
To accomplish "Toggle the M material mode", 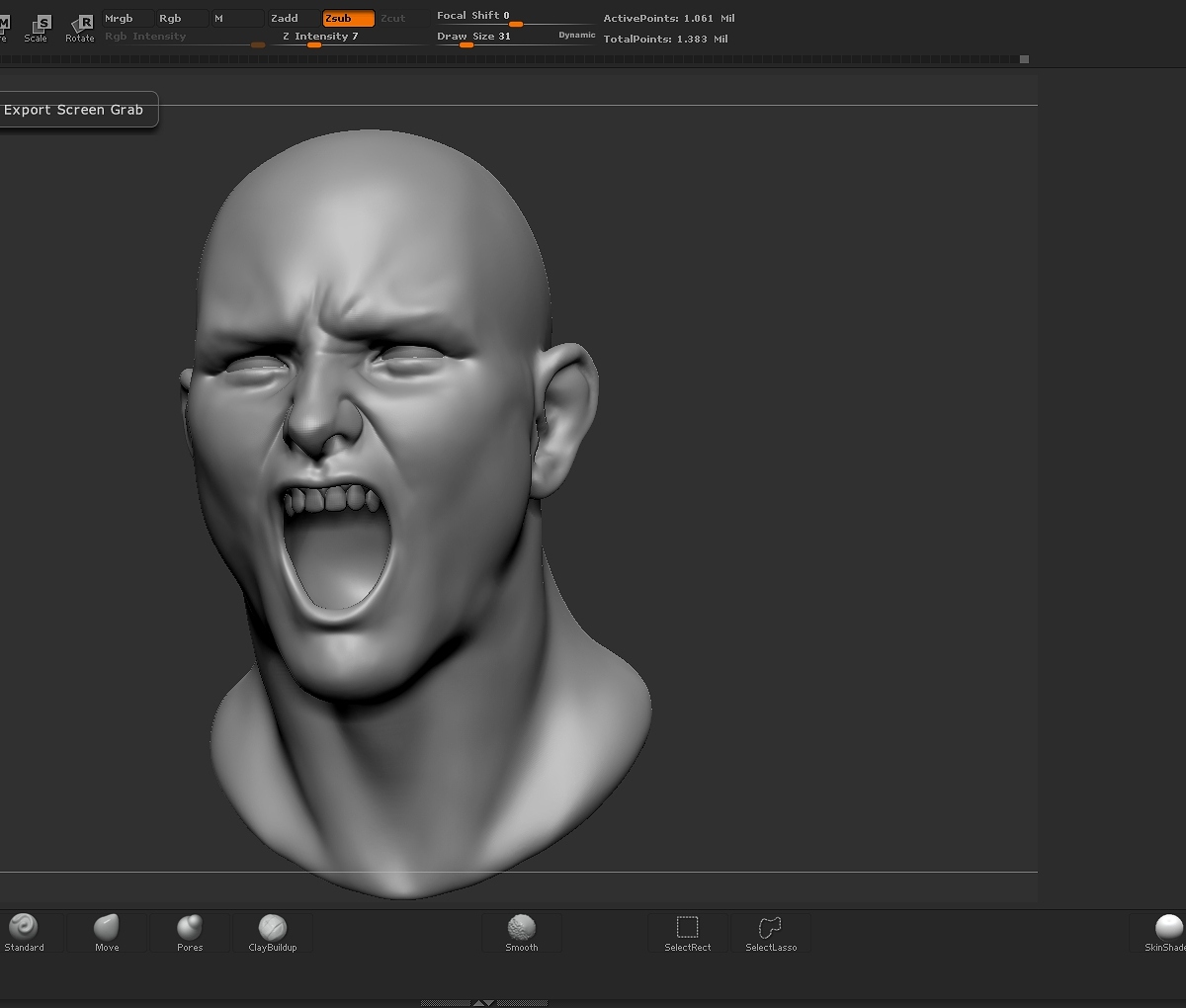I will pyautogui.click(x=237, y=18).
